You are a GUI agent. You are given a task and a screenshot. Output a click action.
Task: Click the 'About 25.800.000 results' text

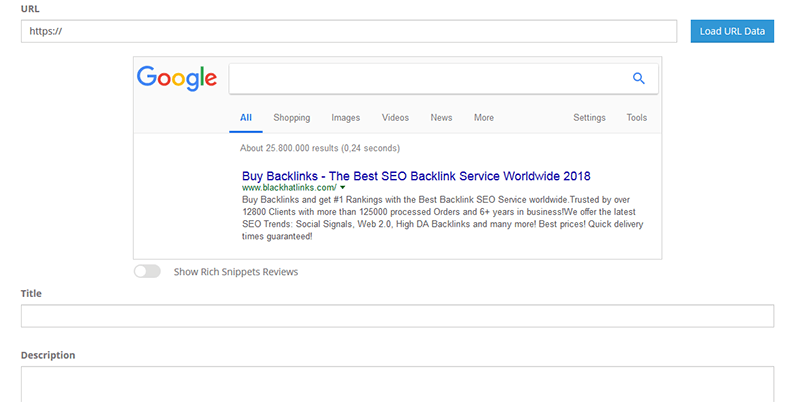tap(320, 148)
